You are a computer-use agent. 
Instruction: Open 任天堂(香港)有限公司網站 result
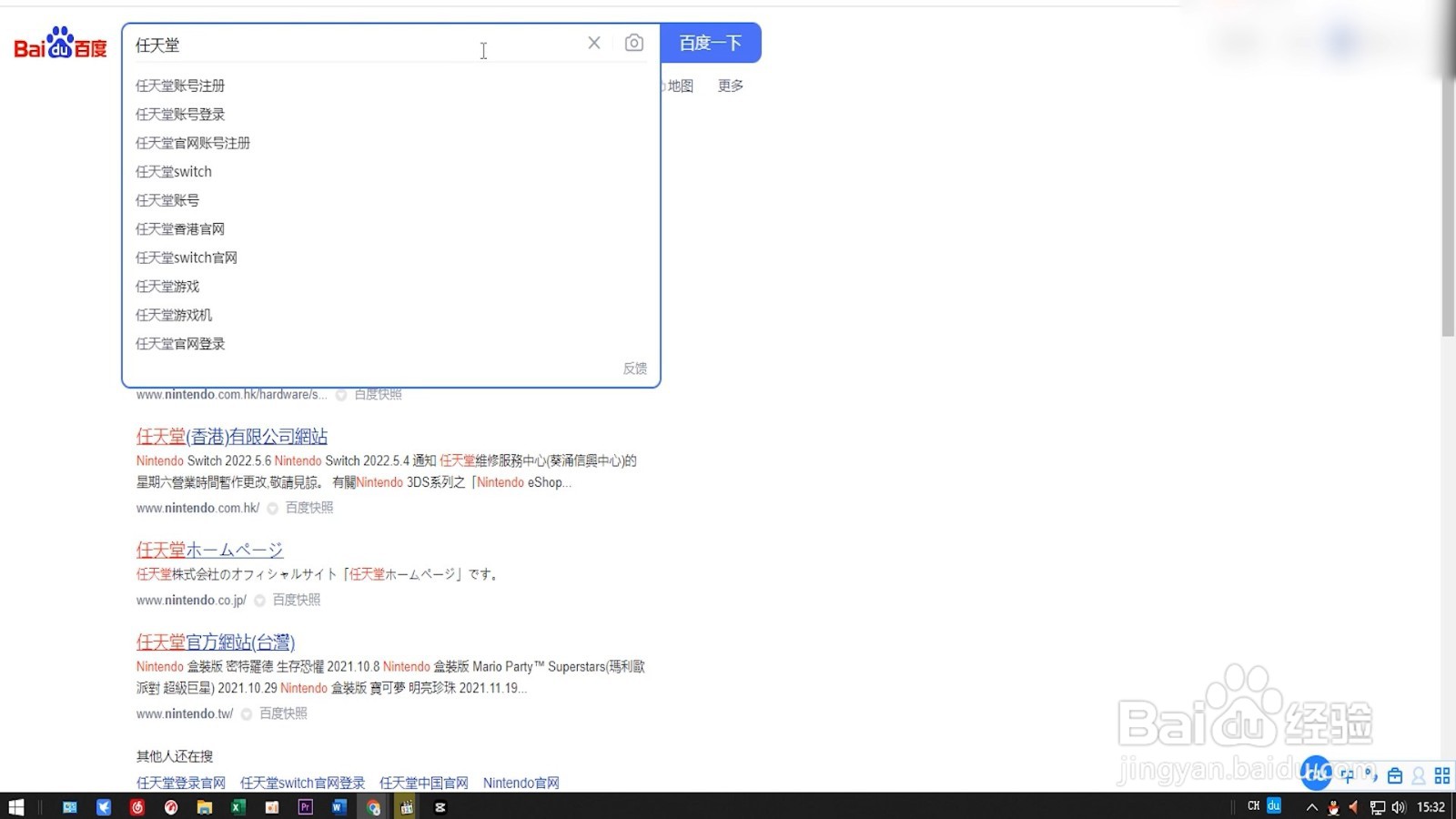coord(232,437)
